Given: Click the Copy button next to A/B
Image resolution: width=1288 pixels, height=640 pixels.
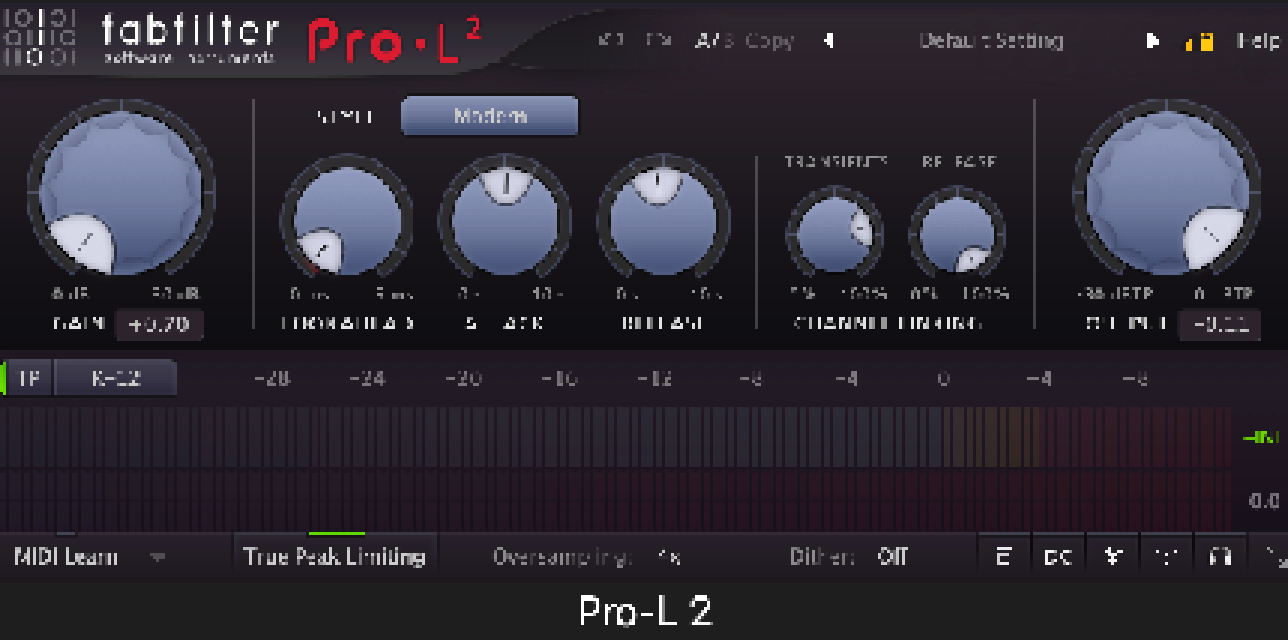Looking at the screenshot, I should coord(769,41).
